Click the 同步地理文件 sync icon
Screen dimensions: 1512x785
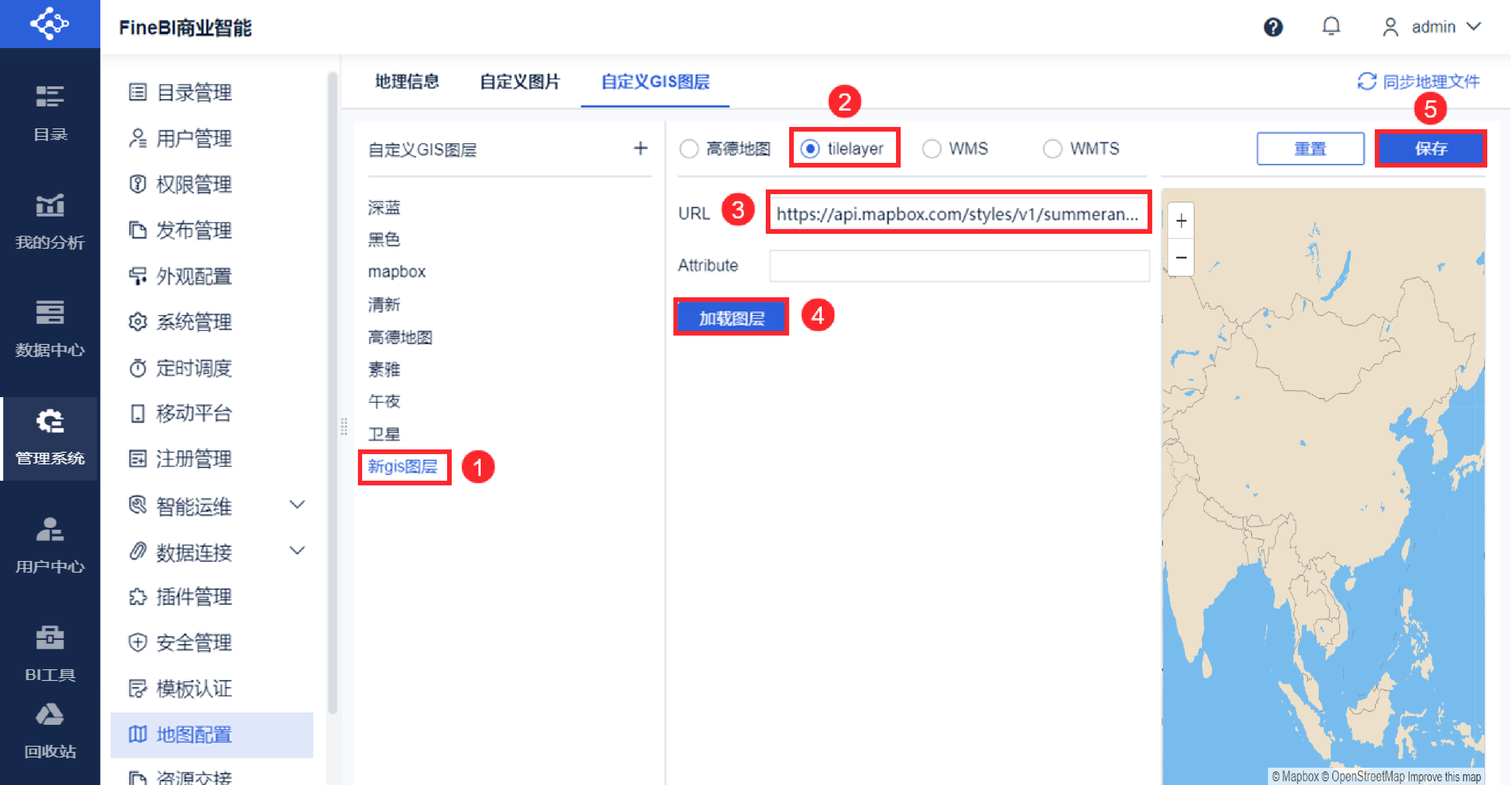click(x=1366, y=82)
